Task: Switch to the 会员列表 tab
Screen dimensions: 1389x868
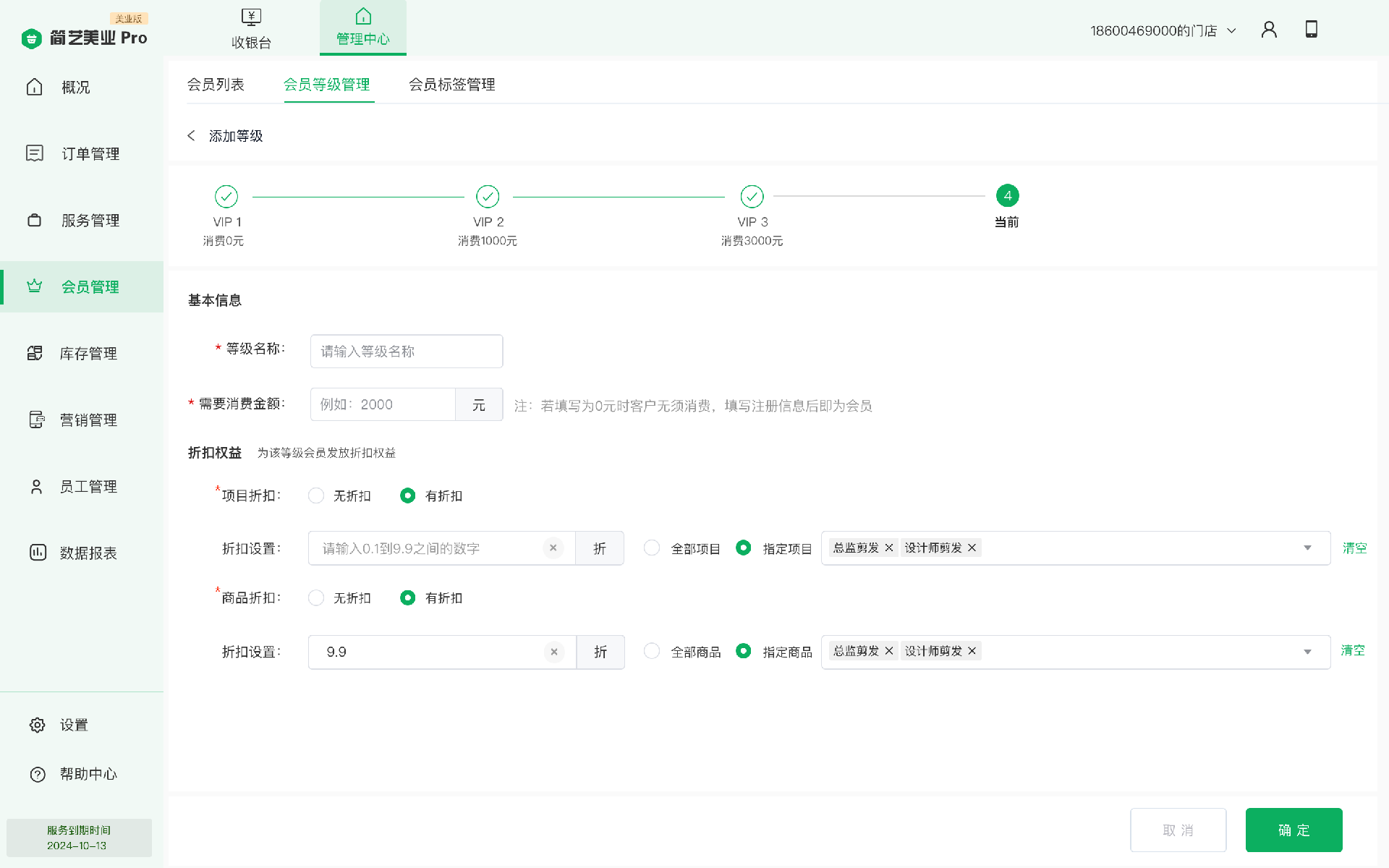Action: 216,85
